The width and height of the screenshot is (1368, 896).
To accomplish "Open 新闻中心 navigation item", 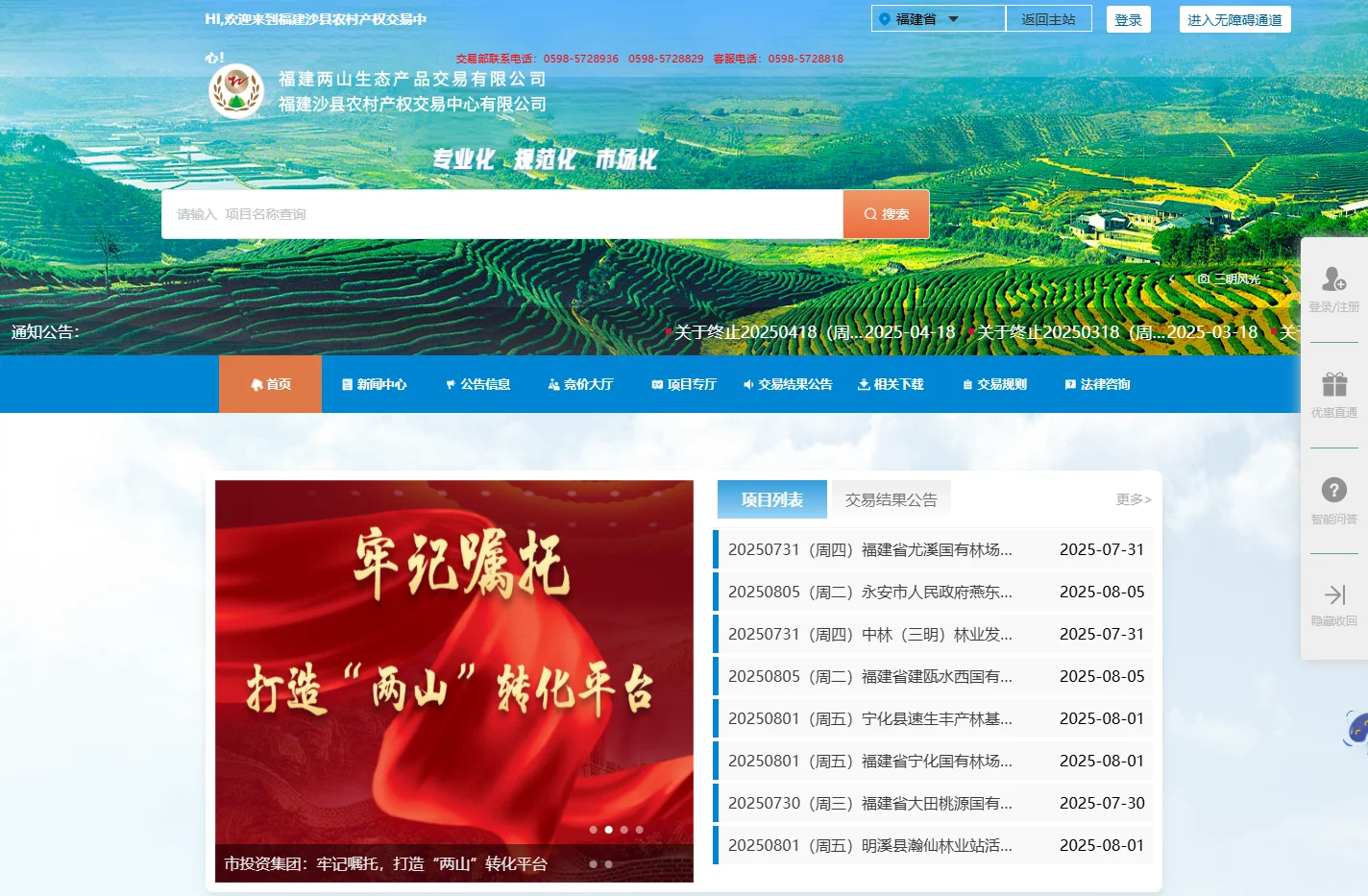I will click(374, 384).
